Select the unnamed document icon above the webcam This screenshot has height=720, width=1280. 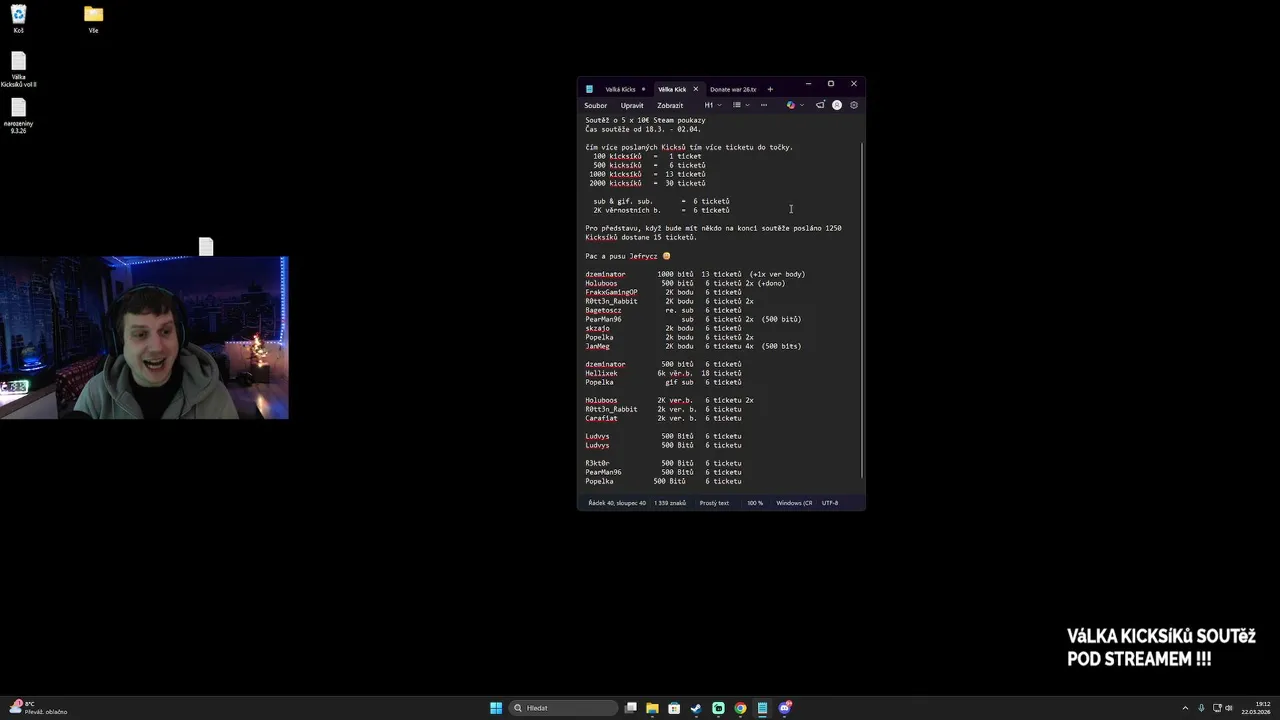(206, 246)
